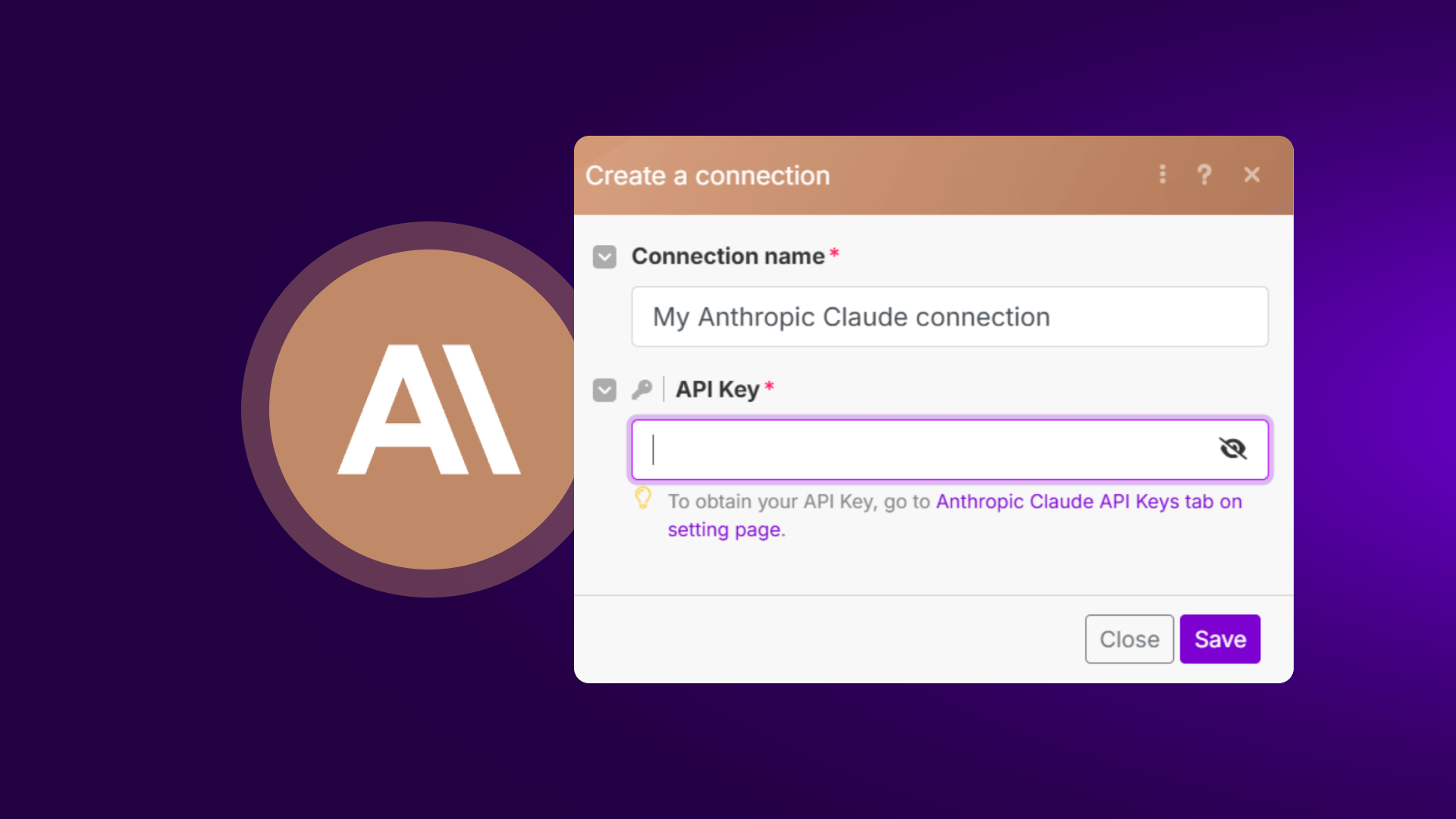This screenshot has width=1456, height=819.
Task: Click the setting page link
Action: tap(723, 530)
